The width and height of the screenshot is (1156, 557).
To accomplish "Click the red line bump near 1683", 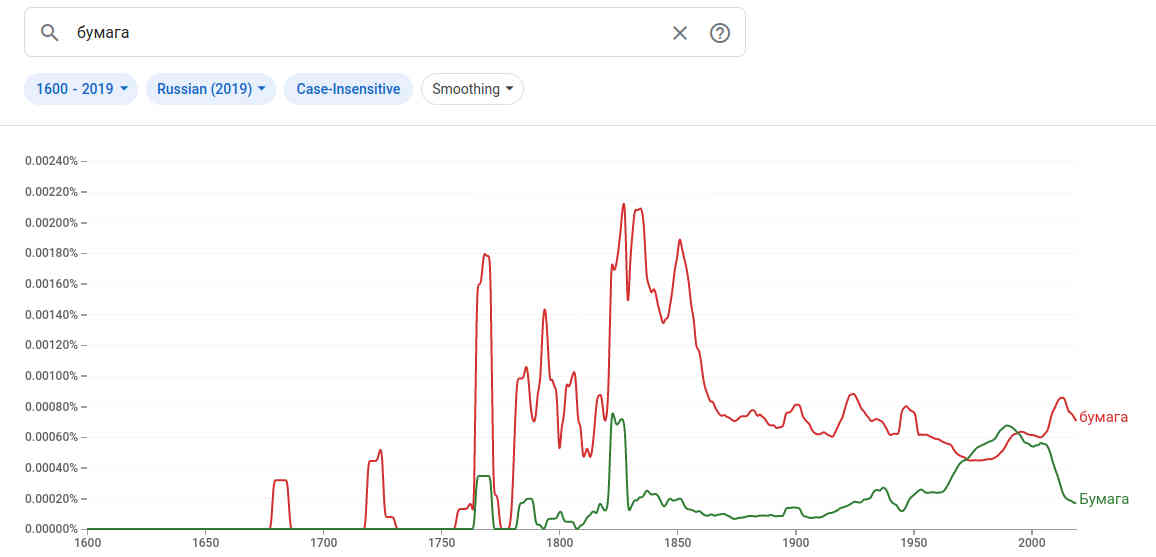I will click(281, 481).
